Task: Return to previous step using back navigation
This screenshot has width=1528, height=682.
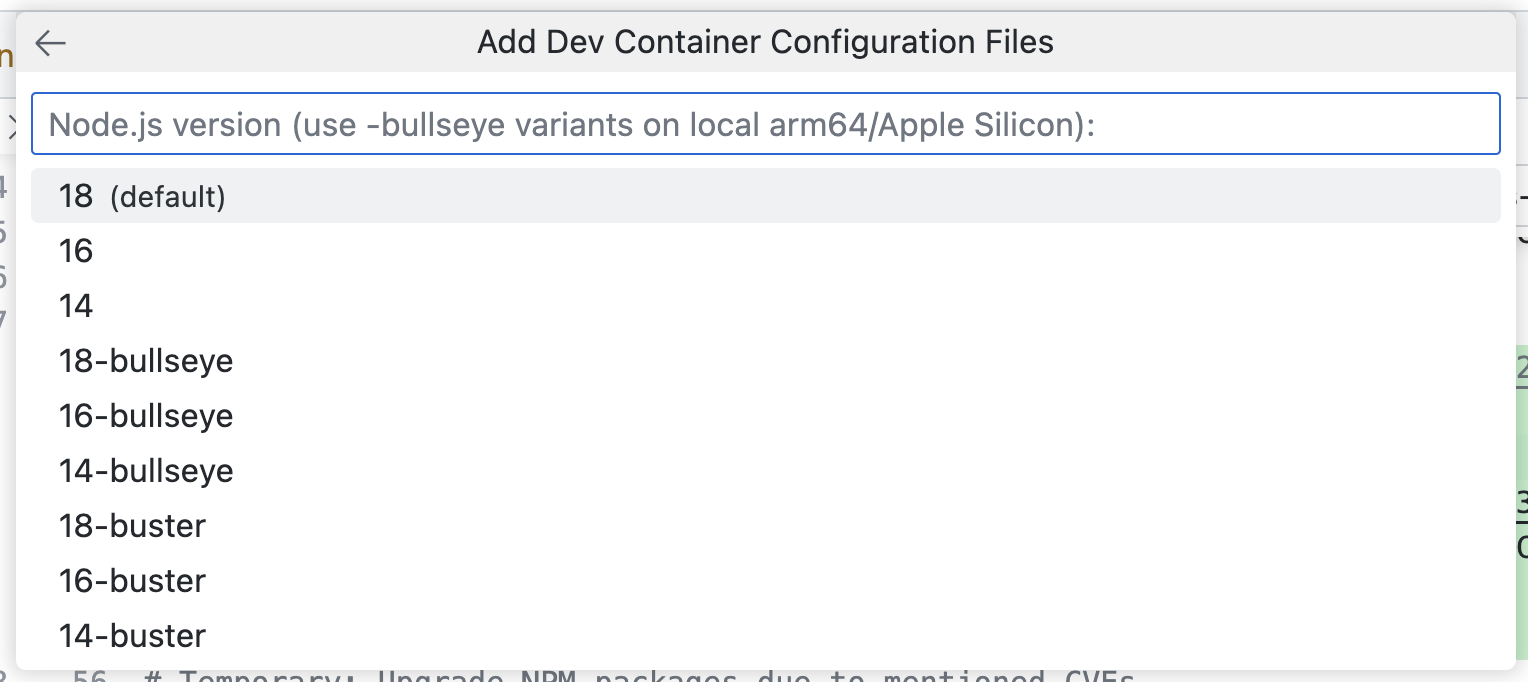Action: [x=48, y=43]
